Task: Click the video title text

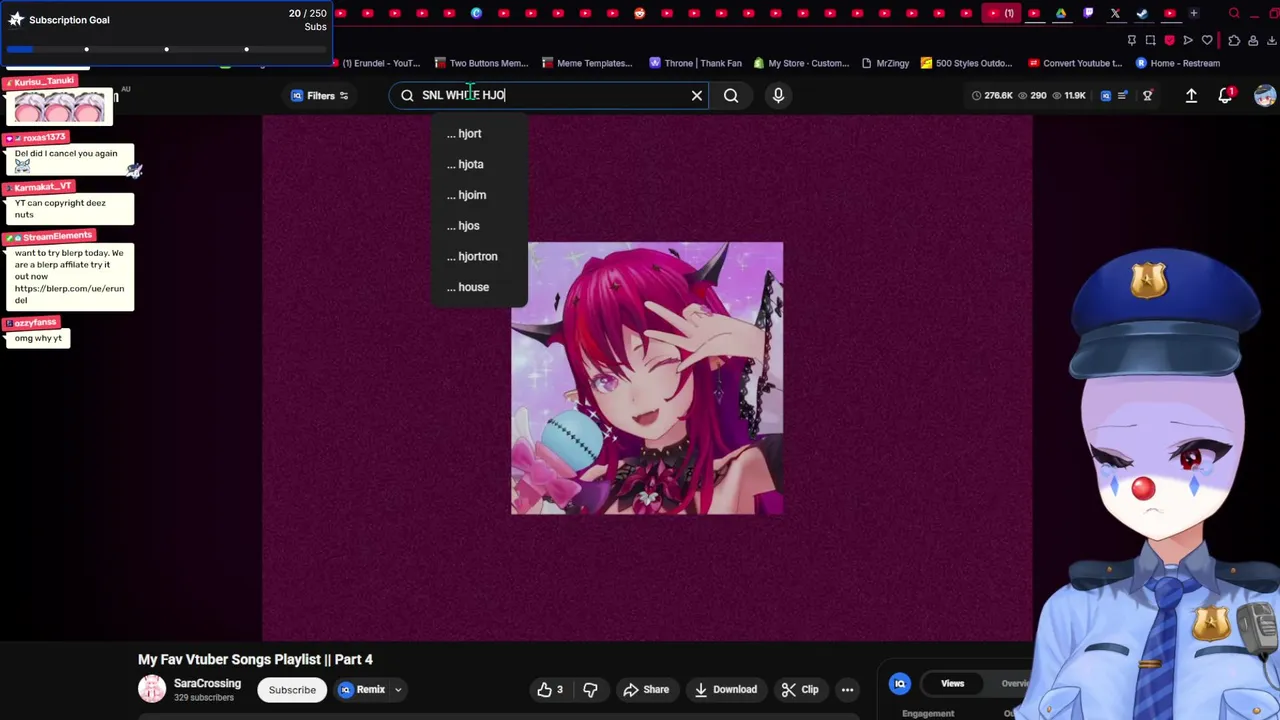Action: click(x=255, y=659)
